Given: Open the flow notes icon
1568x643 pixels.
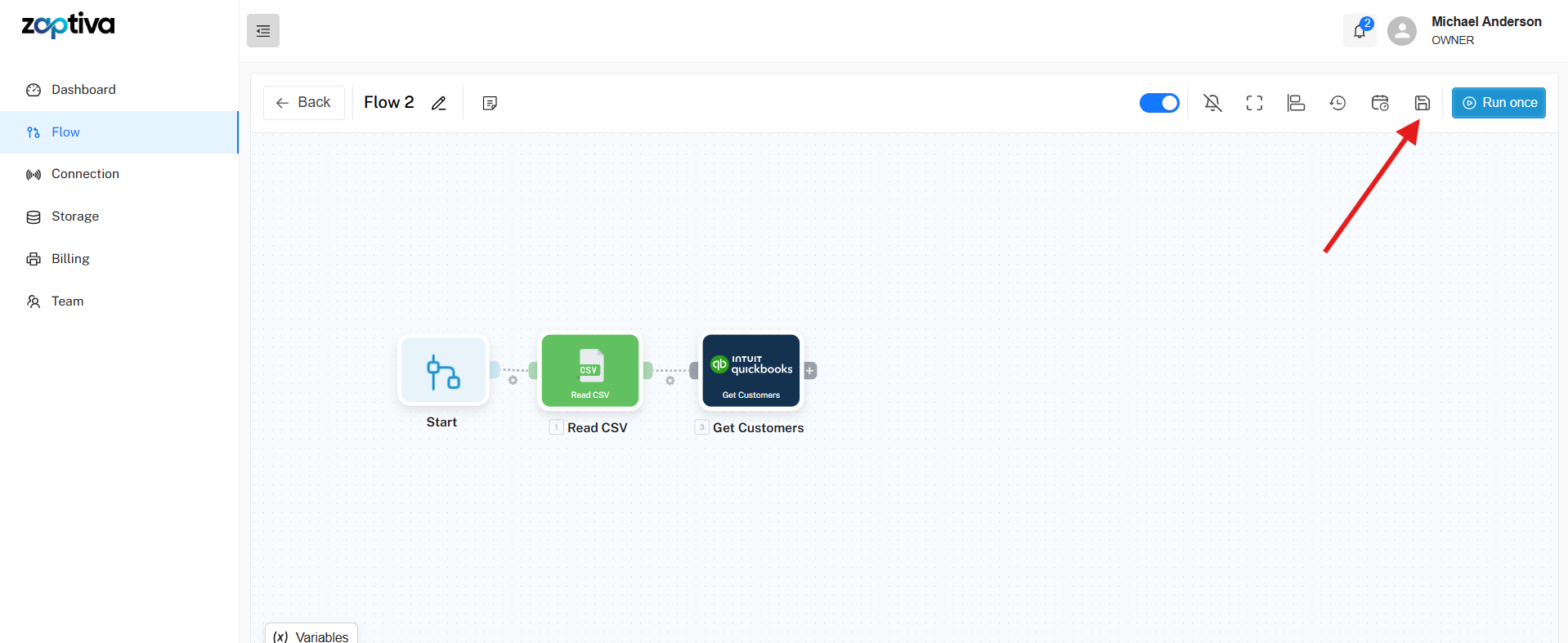Looking at the screenshot, I should [490, 103].
